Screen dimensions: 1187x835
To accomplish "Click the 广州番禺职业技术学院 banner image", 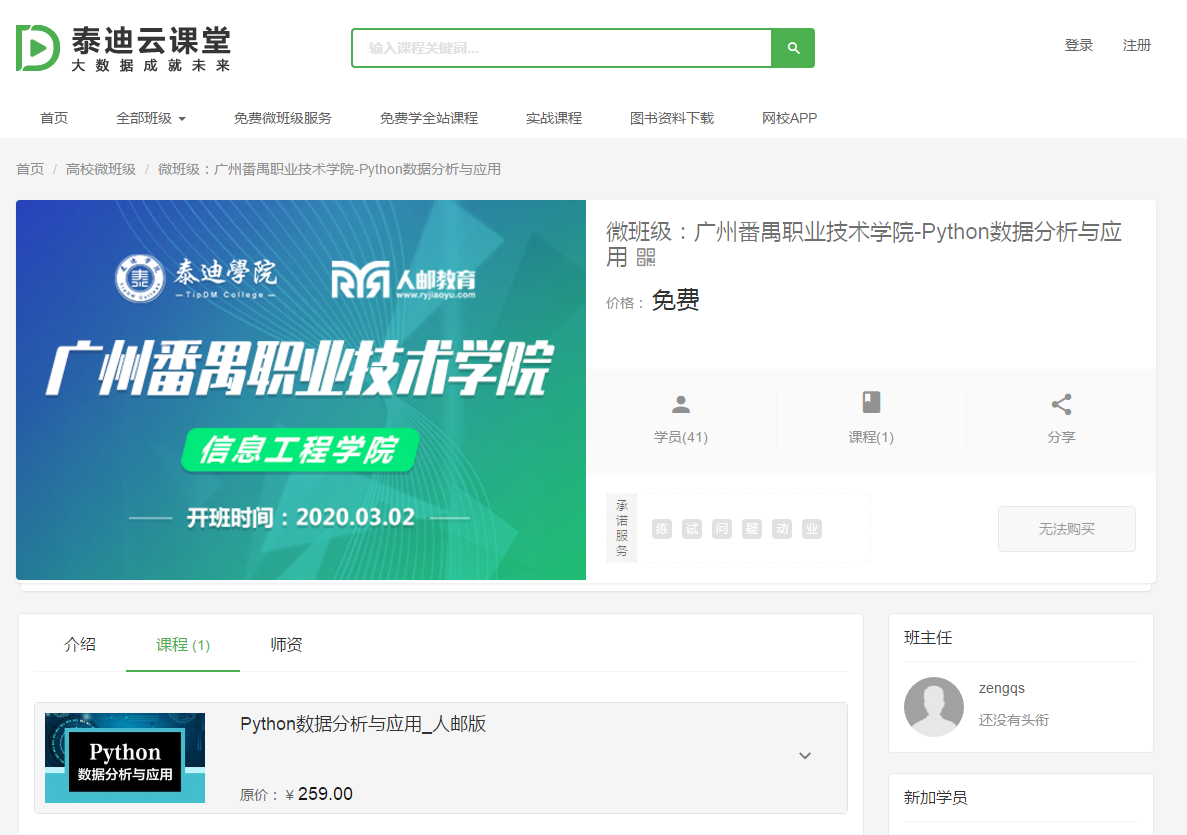I will (x=301, y=390).
